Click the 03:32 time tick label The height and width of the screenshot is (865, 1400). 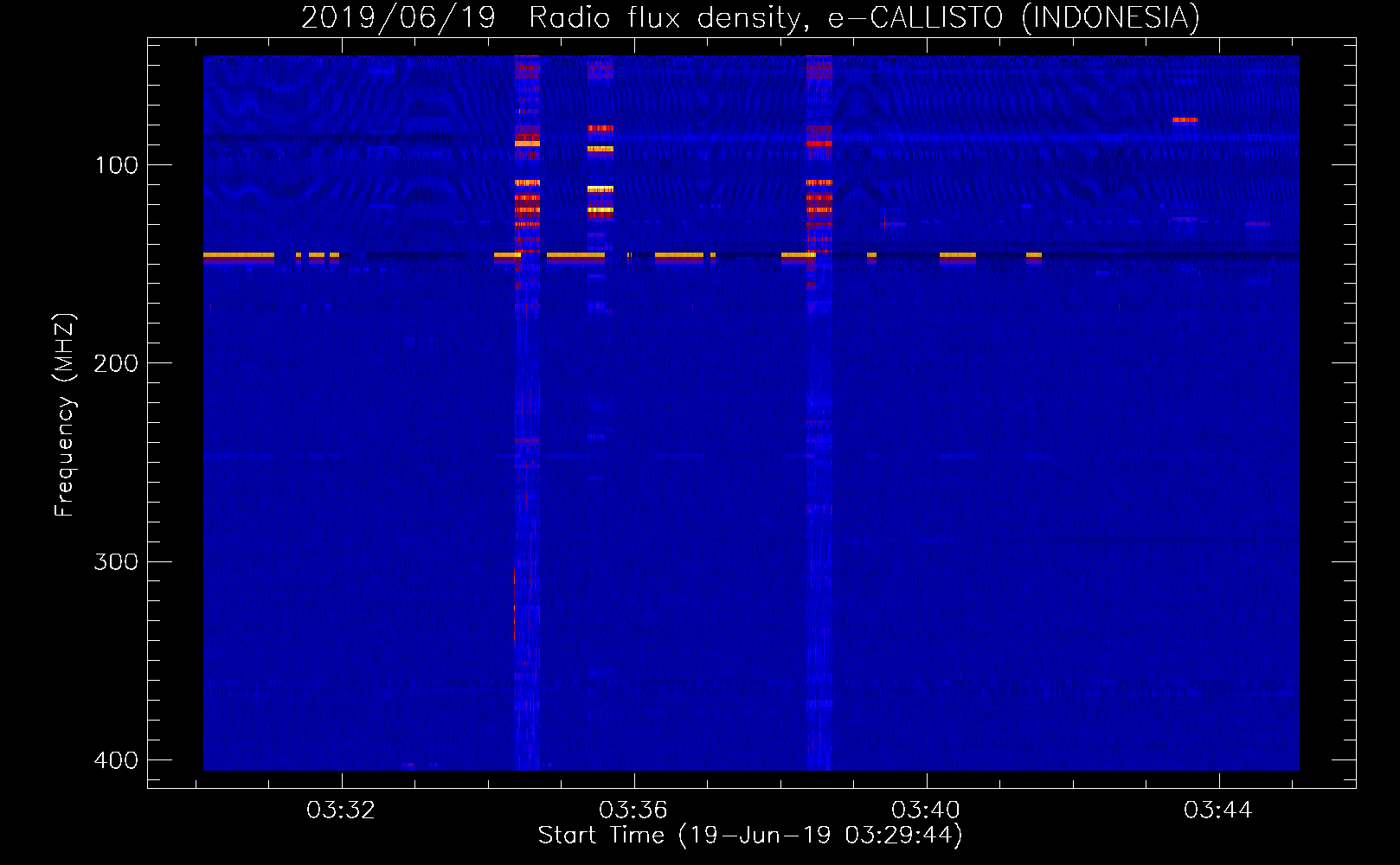click(341, 811)
